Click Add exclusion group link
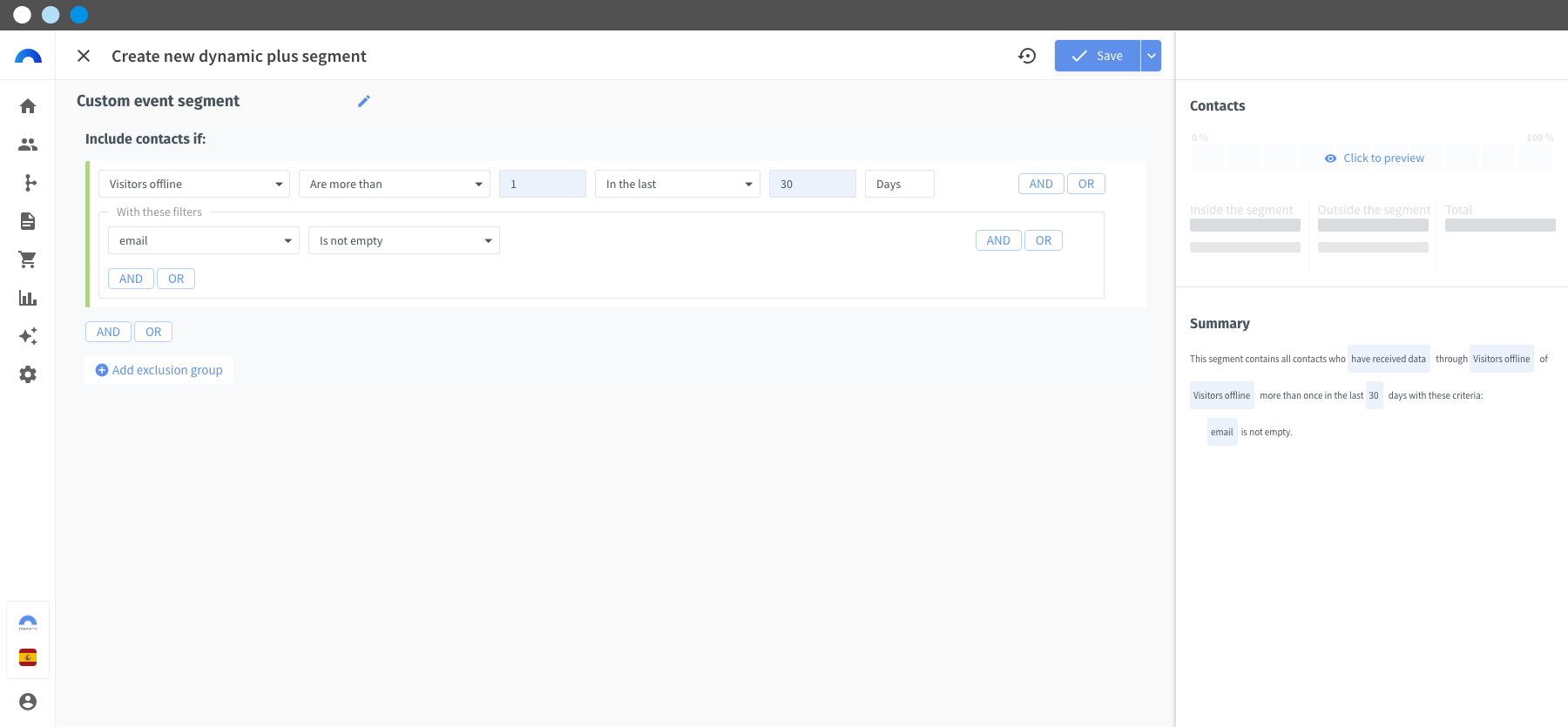Screen dimensions: 1568x727 click(x=159, y=370)
